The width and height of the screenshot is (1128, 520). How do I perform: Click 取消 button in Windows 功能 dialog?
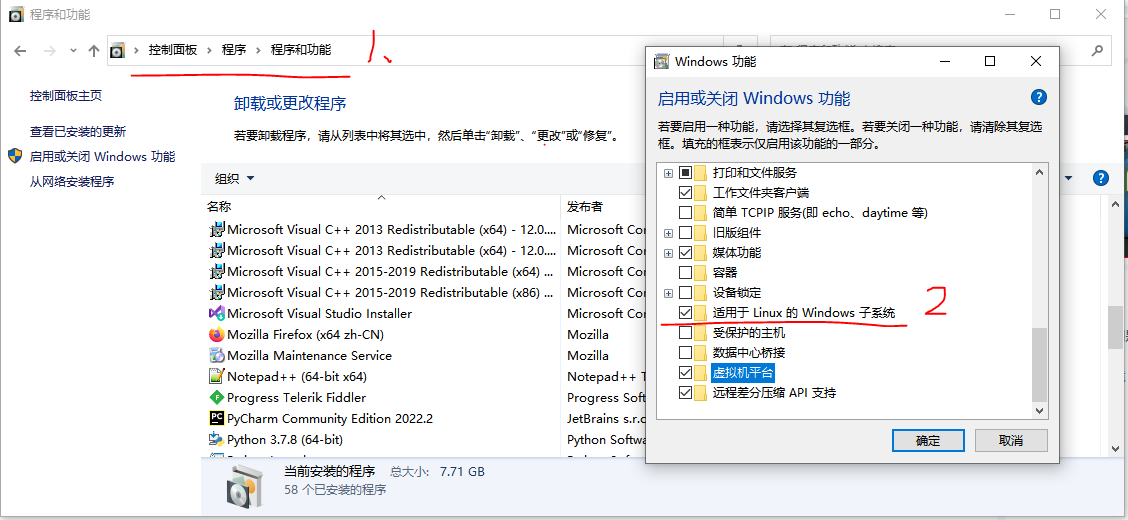coord(1011,441)
